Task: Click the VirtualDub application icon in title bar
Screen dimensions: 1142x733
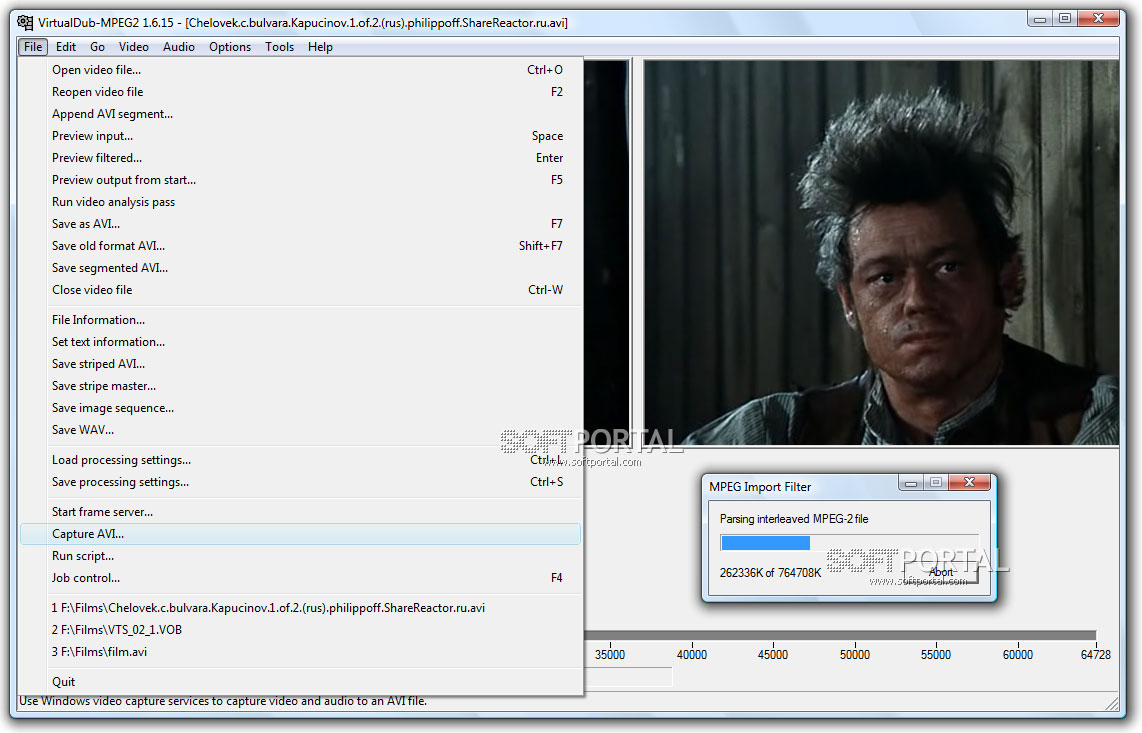Action: point(25,23)
